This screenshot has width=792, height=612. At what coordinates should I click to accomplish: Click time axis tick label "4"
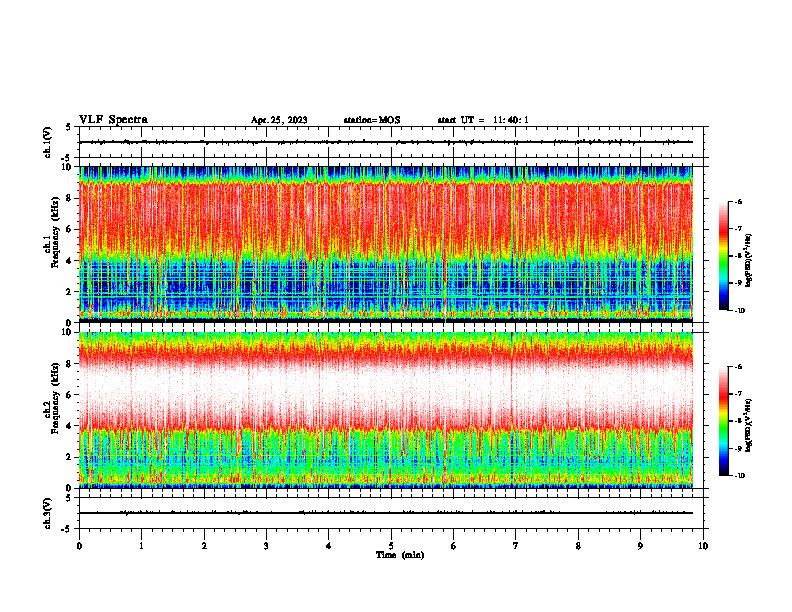(329, 546)
